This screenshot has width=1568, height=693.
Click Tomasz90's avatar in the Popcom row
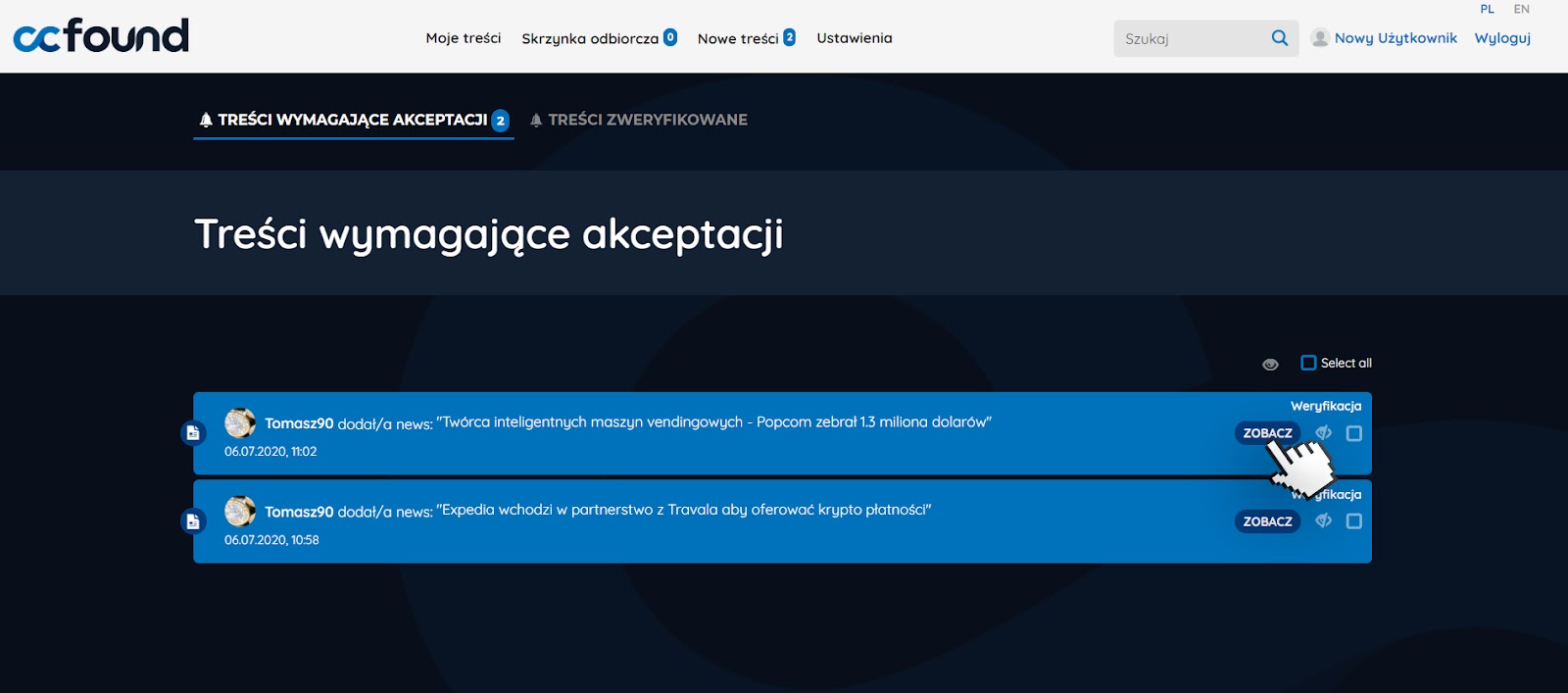(x=240, y=422)
